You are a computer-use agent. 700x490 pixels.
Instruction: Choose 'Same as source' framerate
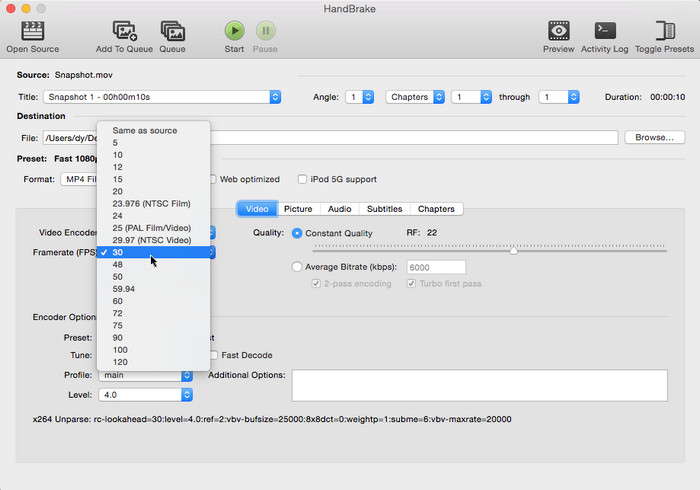[x=153, y=131]
